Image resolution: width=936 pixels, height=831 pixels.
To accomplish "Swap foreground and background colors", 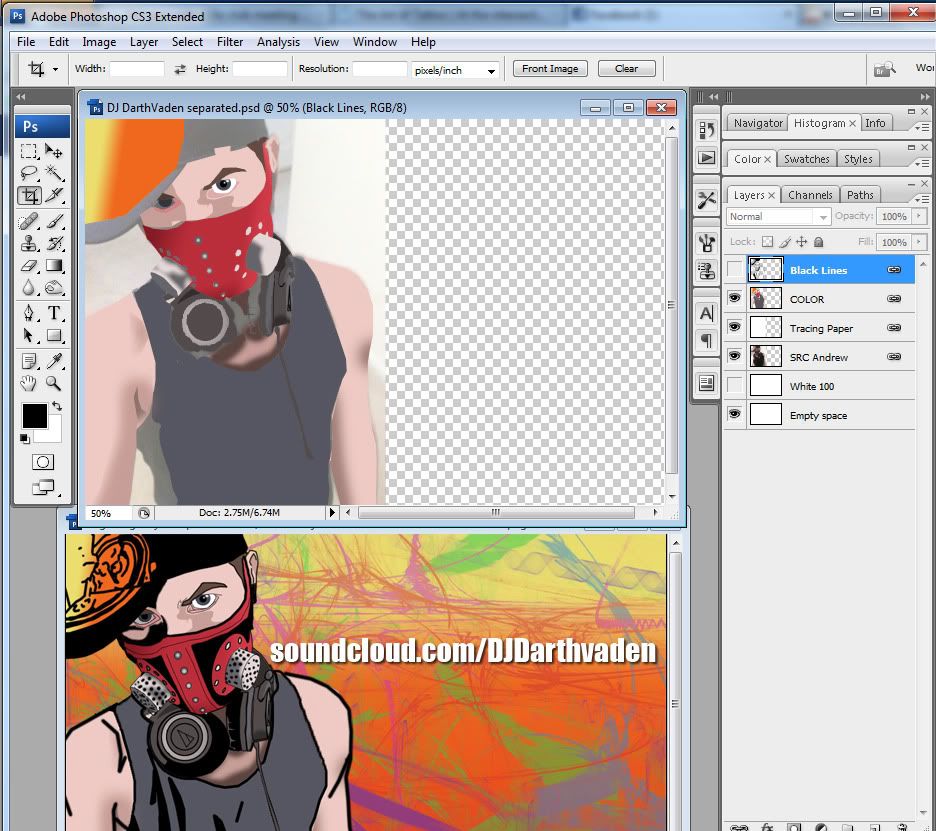I will click(x=57, y=406).
